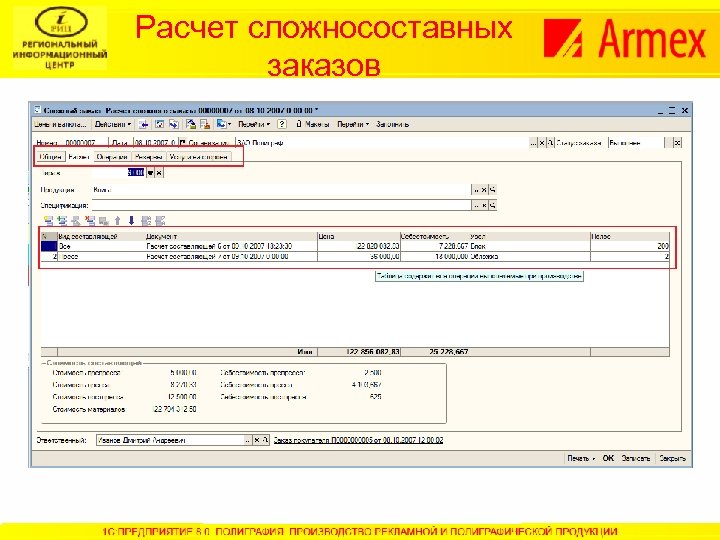Open the Продукция item with the magnifier button
Screen dimensions: 720x540
coord(492,190)
